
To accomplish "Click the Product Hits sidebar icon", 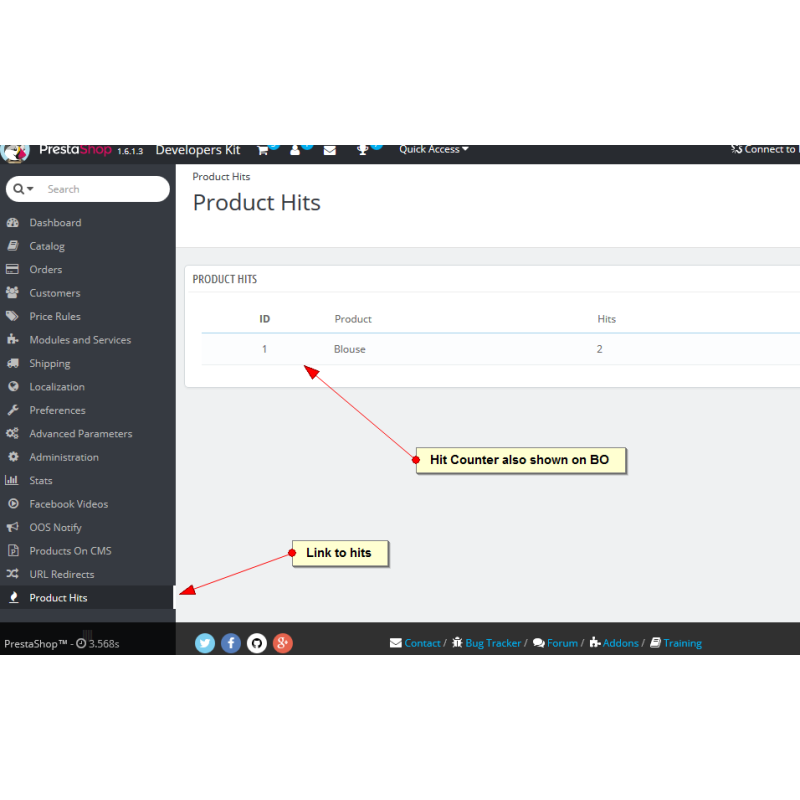I will [14, 597].
